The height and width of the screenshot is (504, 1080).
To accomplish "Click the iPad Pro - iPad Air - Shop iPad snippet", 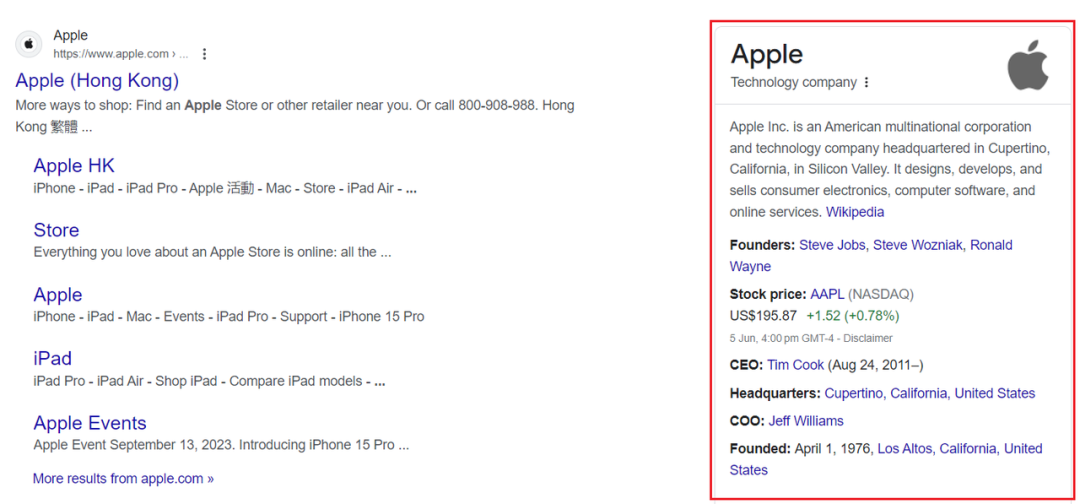I will point(209,381).
